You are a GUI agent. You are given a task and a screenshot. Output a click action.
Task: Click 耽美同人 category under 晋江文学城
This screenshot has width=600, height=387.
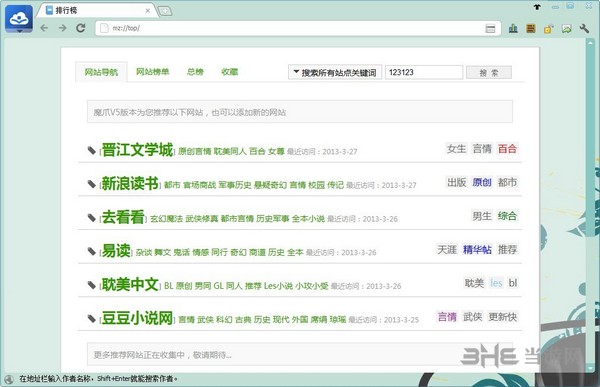click(x=230, y=152)
